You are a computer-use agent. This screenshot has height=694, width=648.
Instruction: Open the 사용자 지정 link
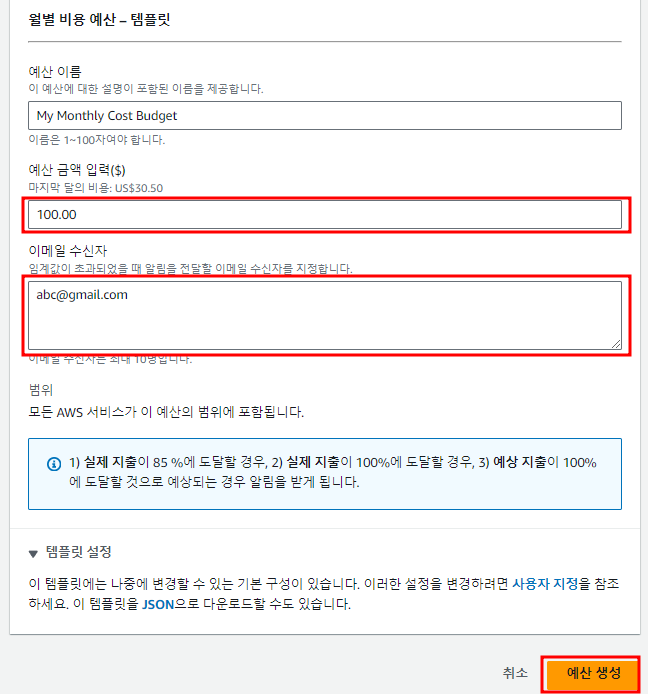tap(545, 584)
